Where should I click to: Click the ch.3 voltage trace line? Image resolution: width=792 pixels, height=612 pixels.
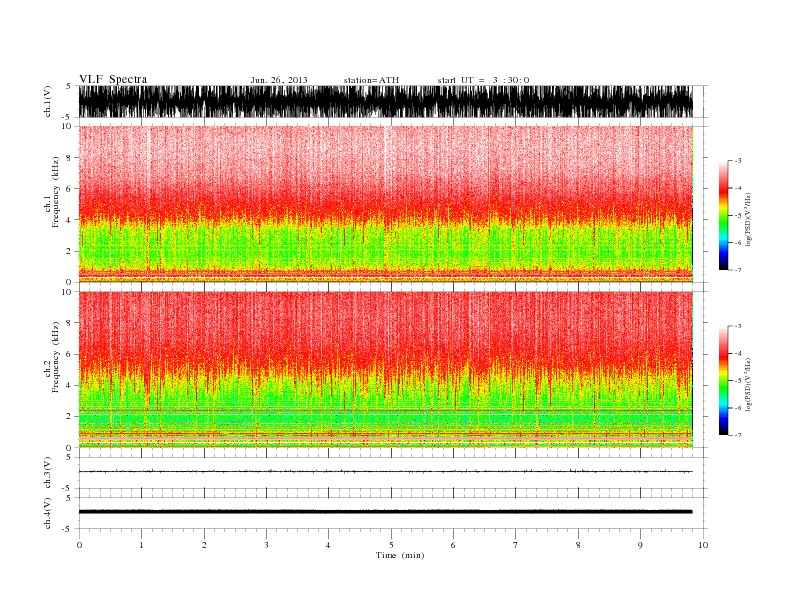[x=385, y=472]
